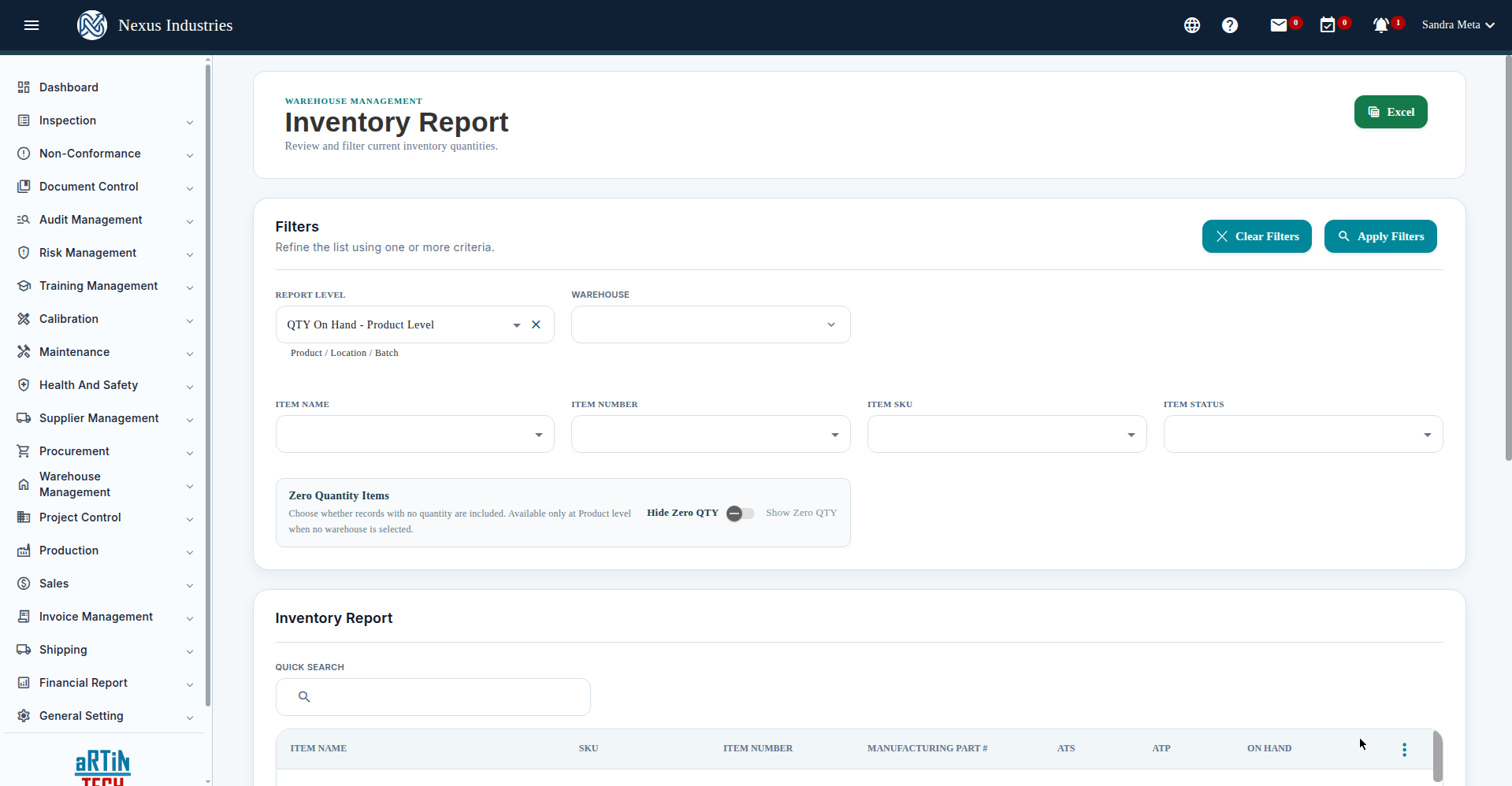This screenshot has width=1512, height=786.
Task: Open the Project Control menu item
Action: pos(80,517)
